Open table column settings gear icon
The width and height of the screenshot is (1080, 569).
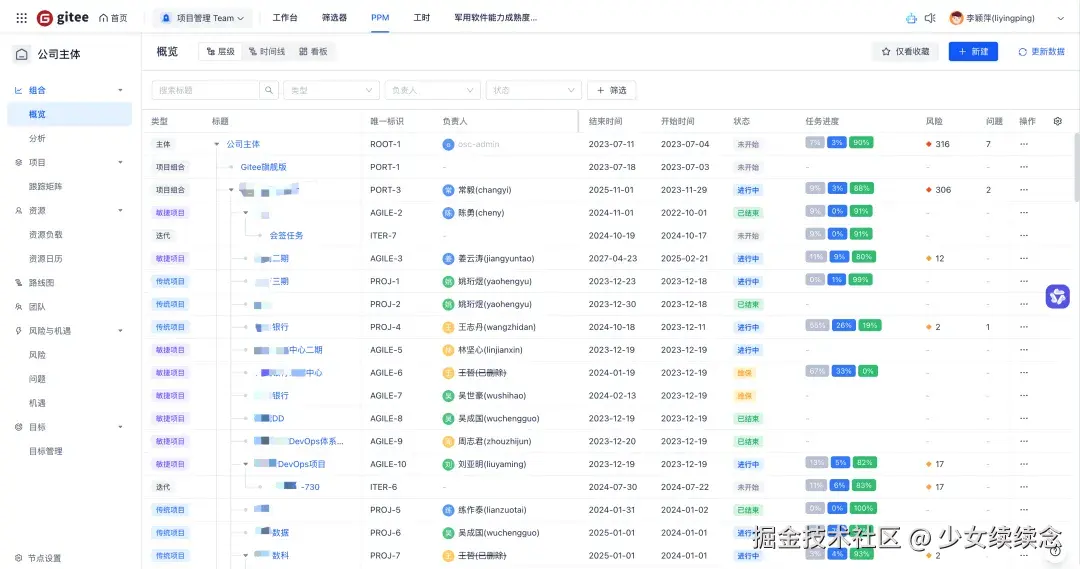[x=1057, y=121]
